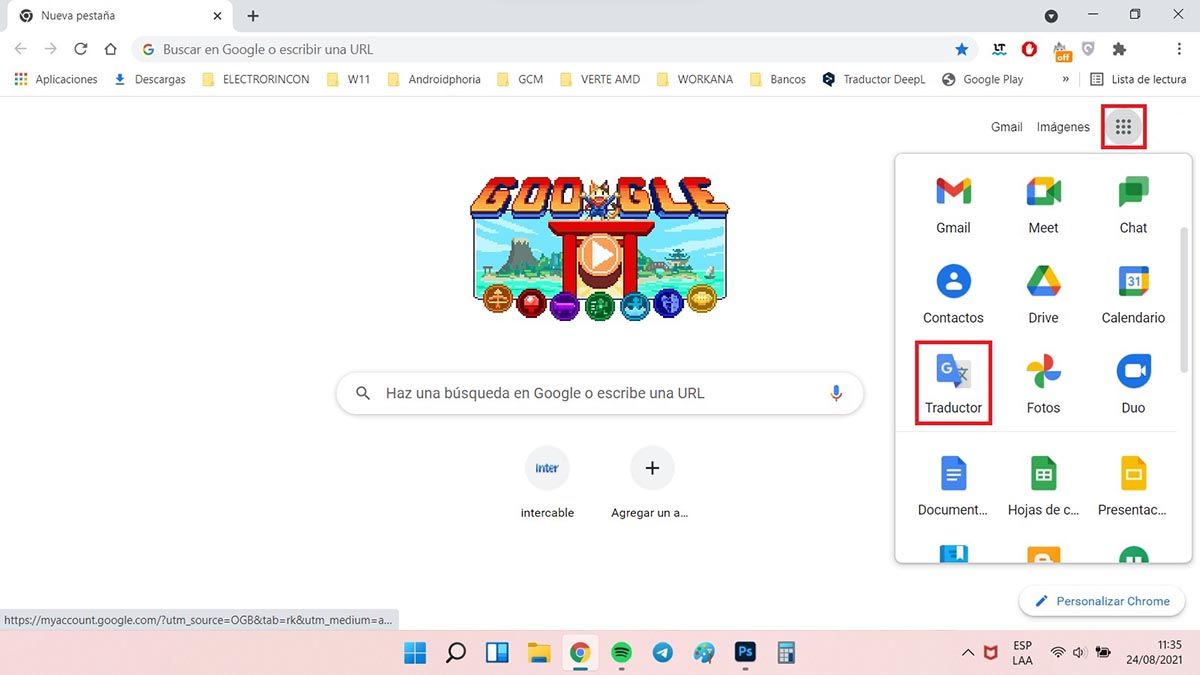Follow the Gmail link at the top
1200x675 pixels.
[1006, 127]
